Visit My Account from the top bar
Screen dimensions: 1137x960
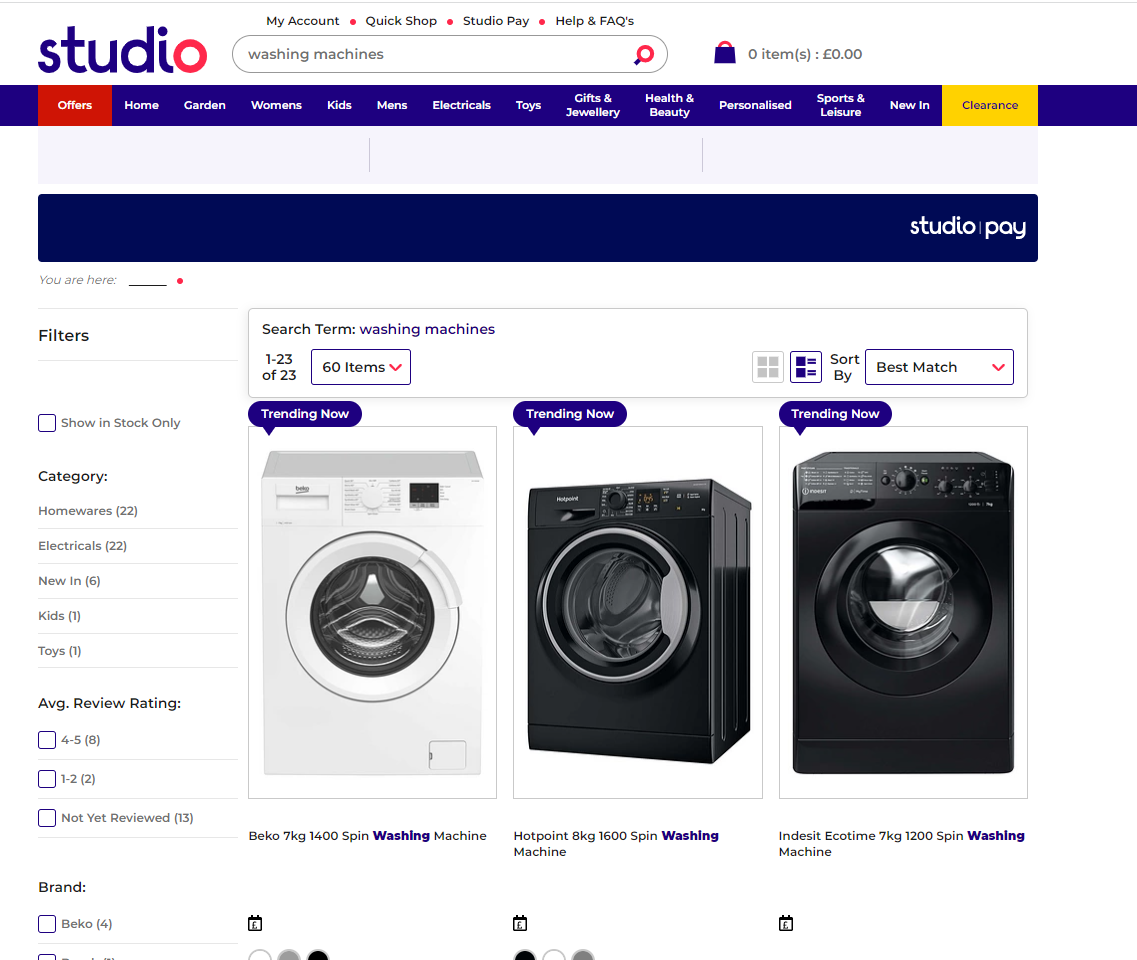coord(302,20)
